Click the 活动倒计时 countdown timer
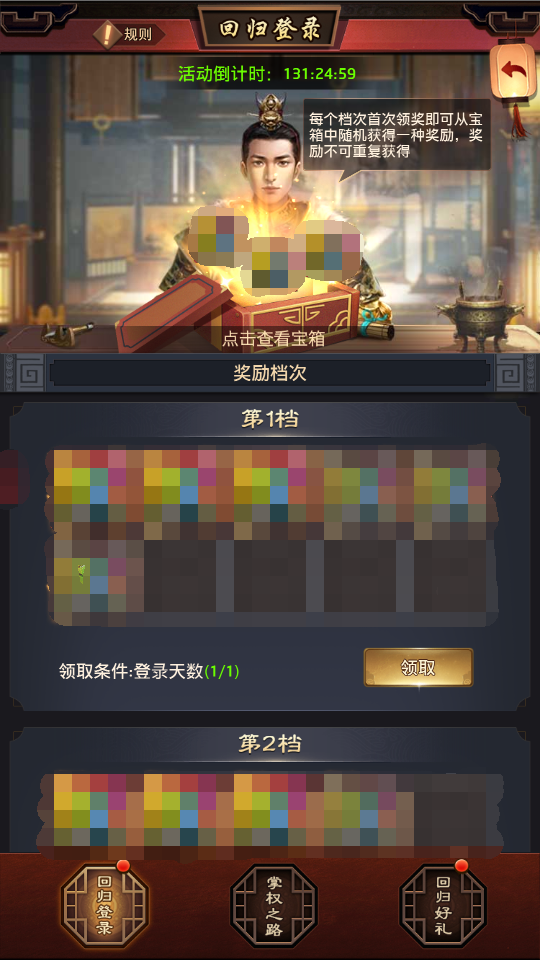The width and height of the screenshot is (540, 960). pos(267,74)
